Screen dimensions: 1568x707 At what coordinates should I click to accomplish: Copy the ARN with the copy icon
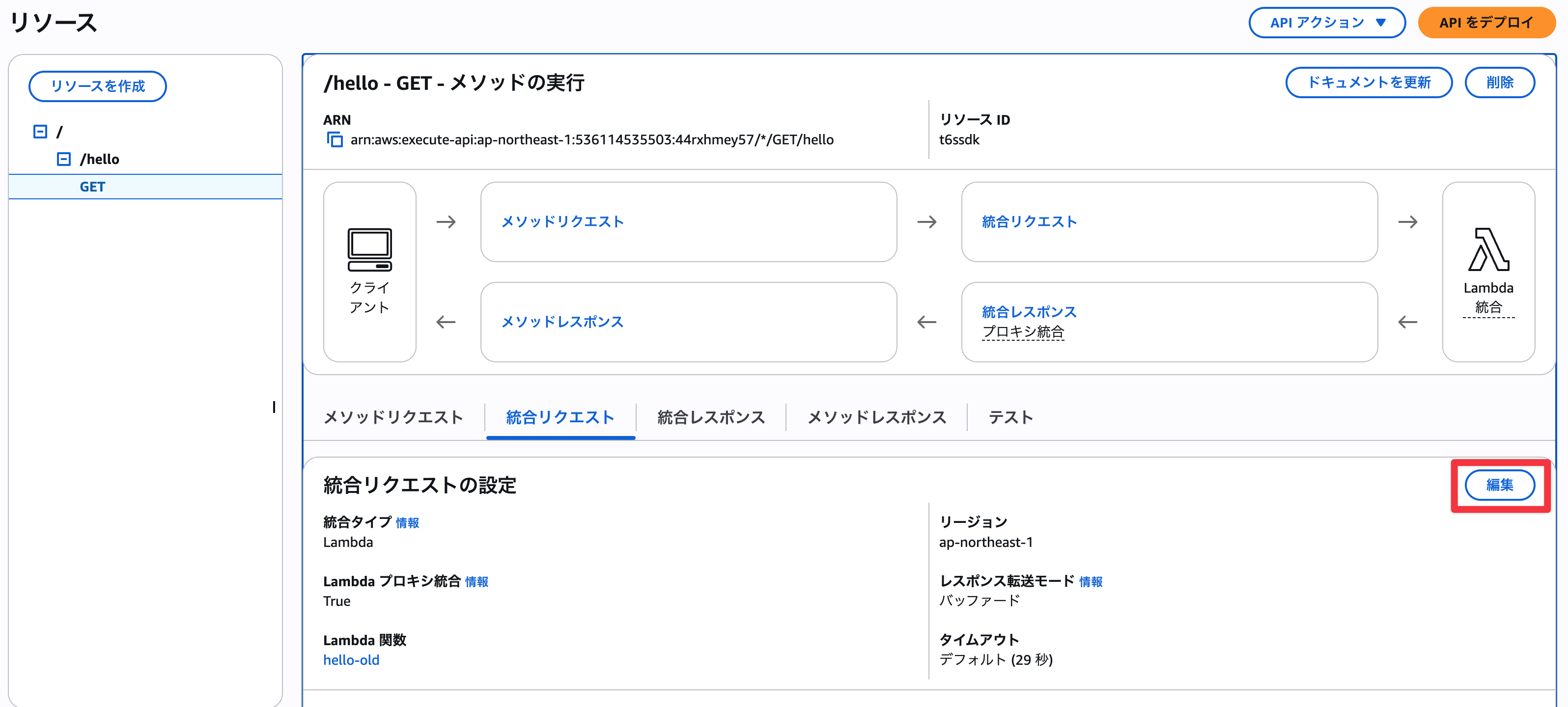(335, 139)
